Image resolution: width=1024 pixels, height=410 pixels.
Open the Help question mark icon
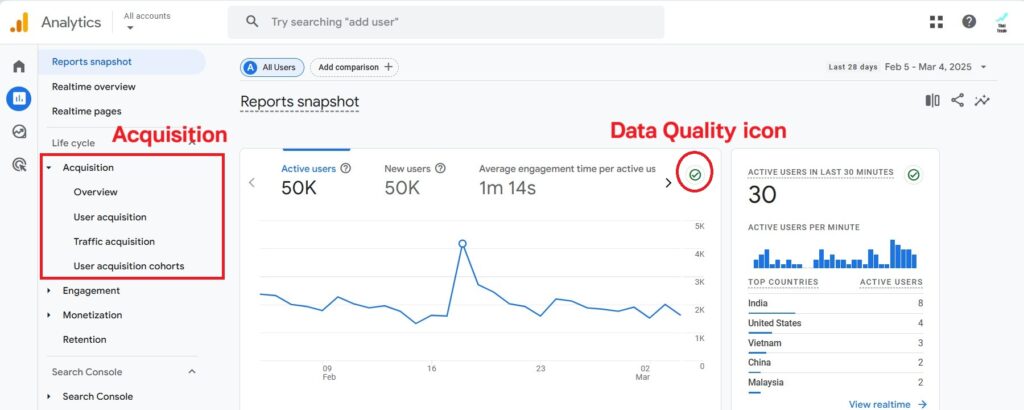point(969,22)
